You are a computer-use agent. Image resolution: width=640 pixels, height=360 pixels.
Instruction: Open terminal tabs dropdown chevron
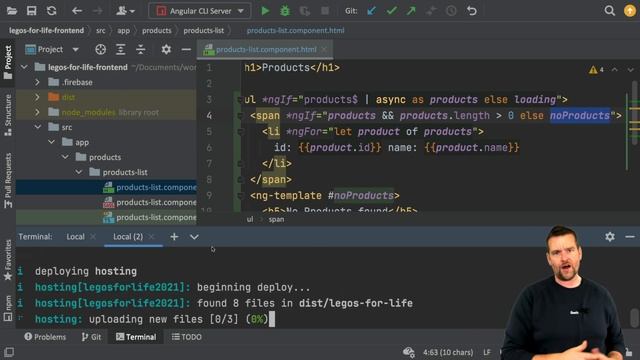pyautogui.click(x=194, y=237)
